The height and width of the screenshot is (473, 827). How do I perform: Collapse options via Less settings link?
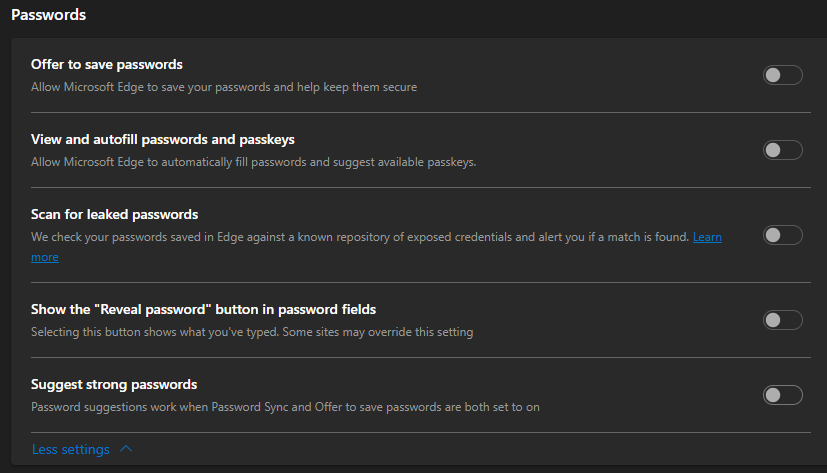click(71, 449)
